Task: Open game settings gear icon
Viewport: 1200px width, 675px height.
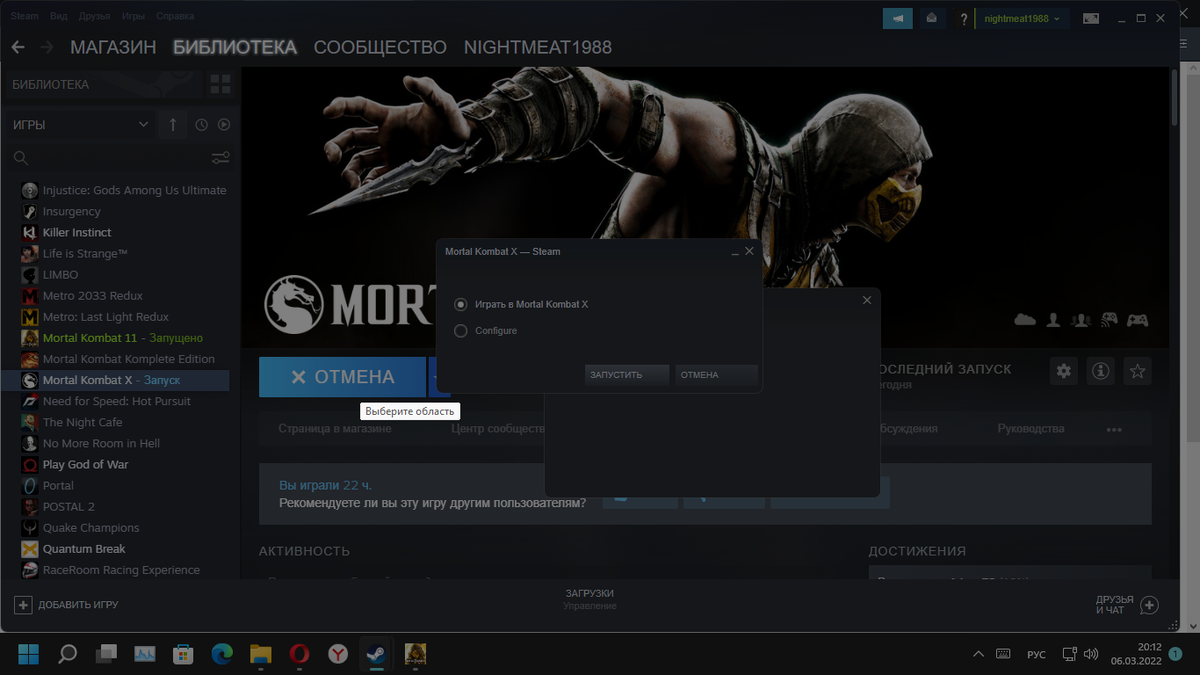Action: pyautogui.click(x=1064, y=371)
